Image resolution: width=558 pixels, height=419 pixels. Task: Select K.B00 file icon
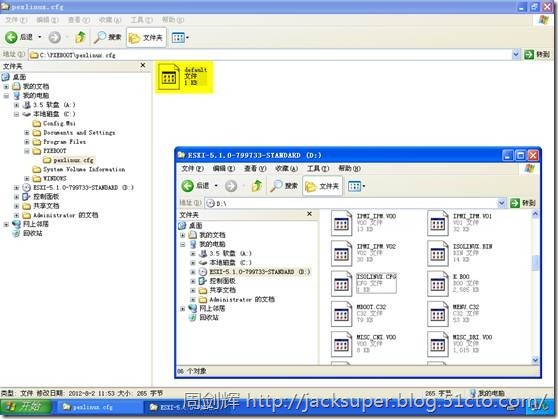tap(438, 284)
